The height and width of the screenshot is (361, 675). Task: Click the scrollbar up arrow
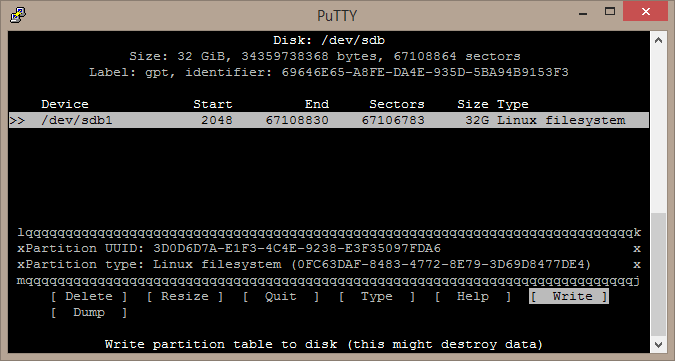click(658, 40)
